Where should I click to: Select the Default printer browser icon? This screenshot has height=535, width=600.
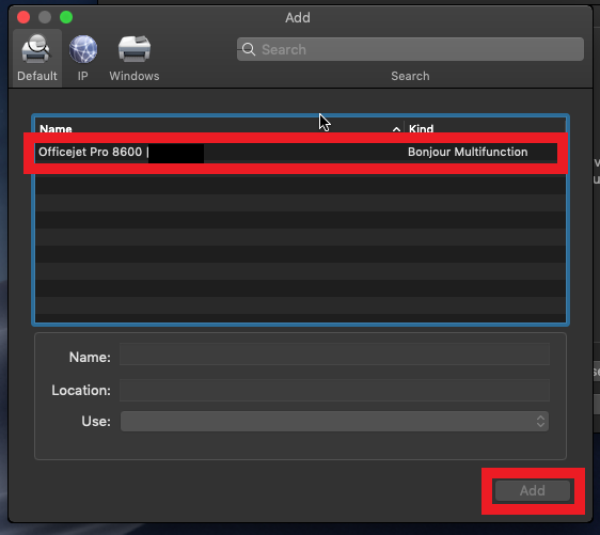pyautogui.click(x=37, y=57)
